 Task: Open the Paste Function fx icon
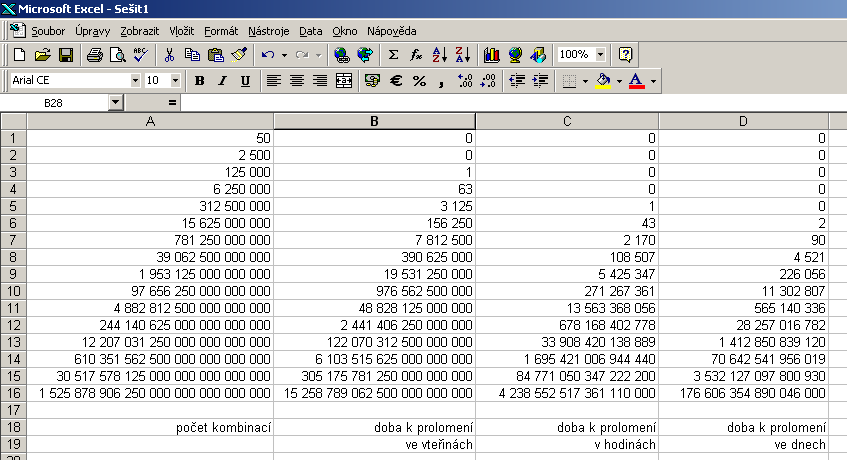[x=416, y=55]
